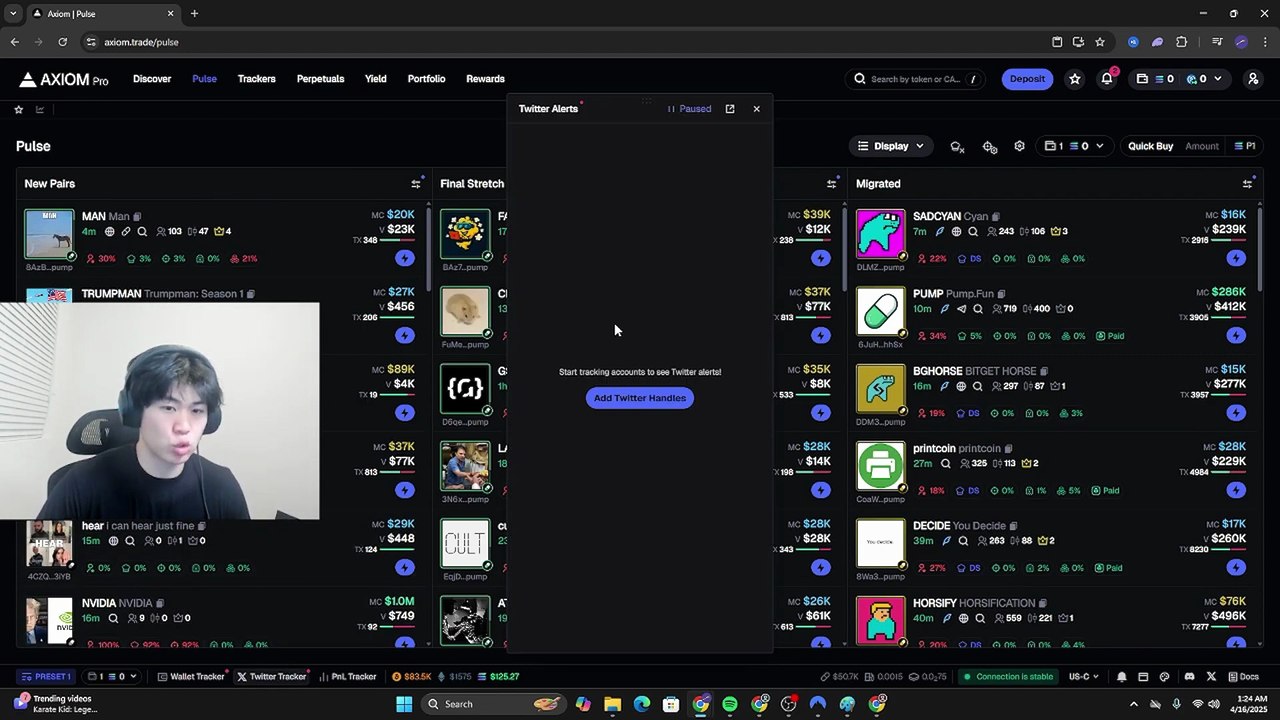1280x720 pixels.
Task: Expand the Pulse wallet selector dropdown
Action: [1074, 146]
